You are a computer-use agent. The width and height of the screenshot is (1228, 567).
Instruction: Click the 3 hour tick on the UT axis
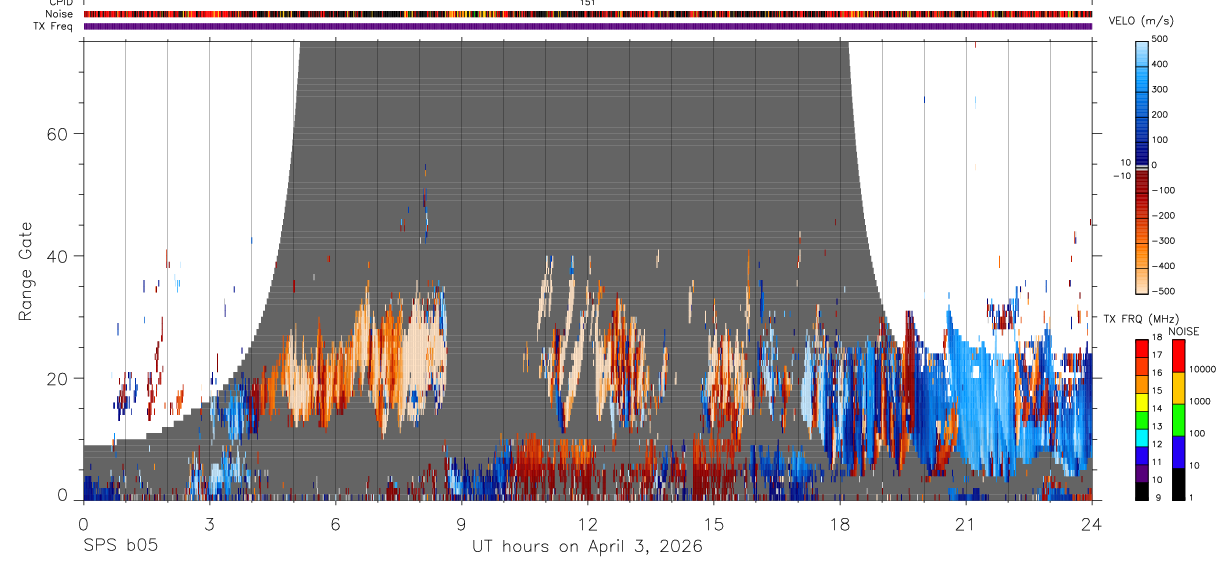tap(209, 523)
